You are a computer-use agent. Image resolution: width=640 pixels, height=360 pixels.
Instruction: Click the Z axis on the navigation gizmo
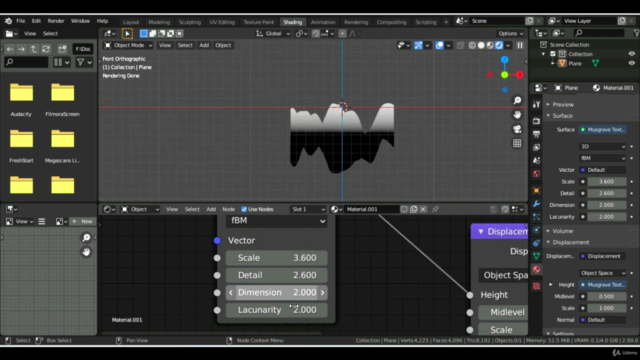pos(504,60)
